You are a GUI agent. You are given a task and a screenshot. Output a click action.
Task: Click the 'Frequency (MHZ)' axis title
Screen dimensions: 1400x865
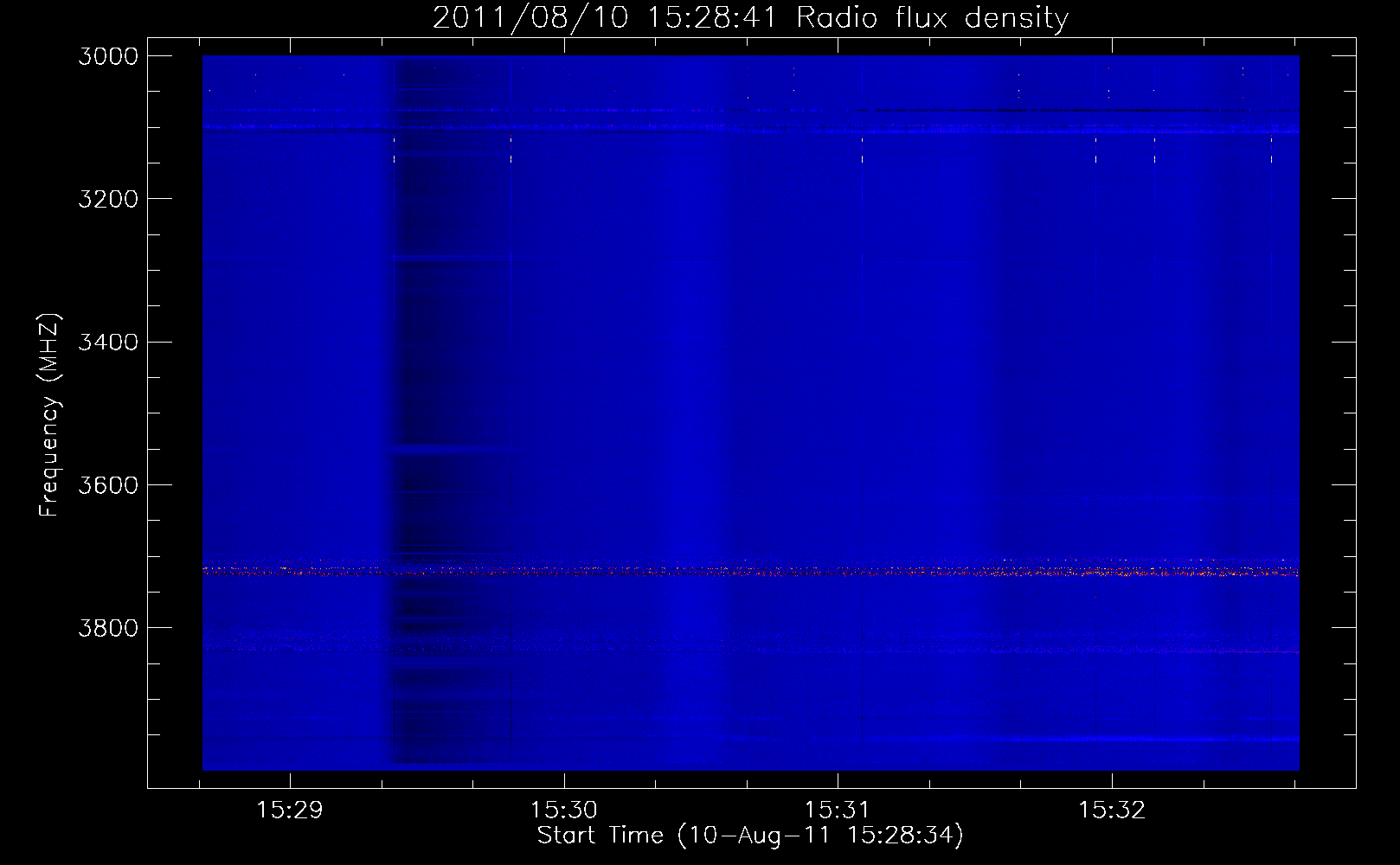[49, 415]
